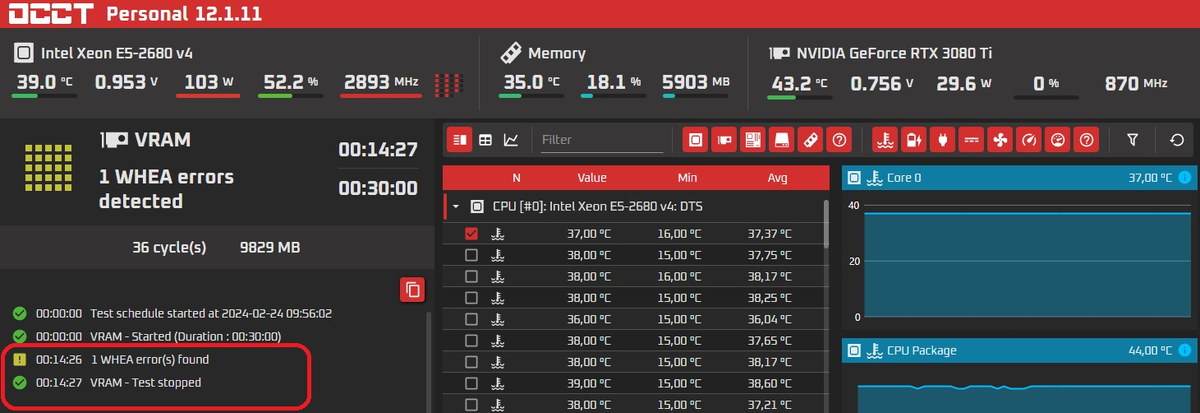This screenshot has width=1200, height=413.
Task: Toggle the dial usage sensor type filter
Action: 1057,140
